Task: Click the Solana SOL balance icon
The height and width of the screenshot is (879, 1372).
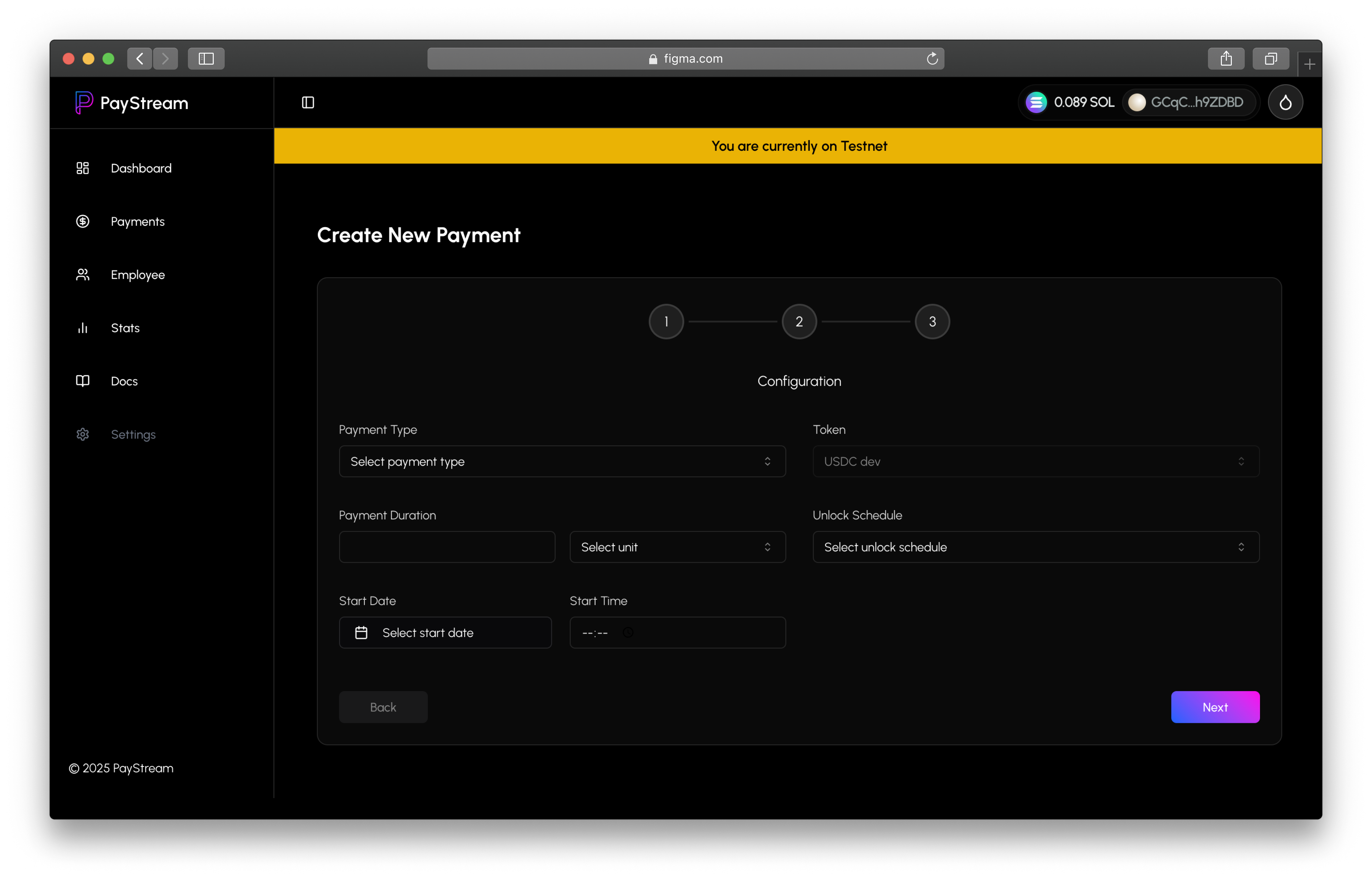Action: pyautogui.click(x=1036, y=103)
